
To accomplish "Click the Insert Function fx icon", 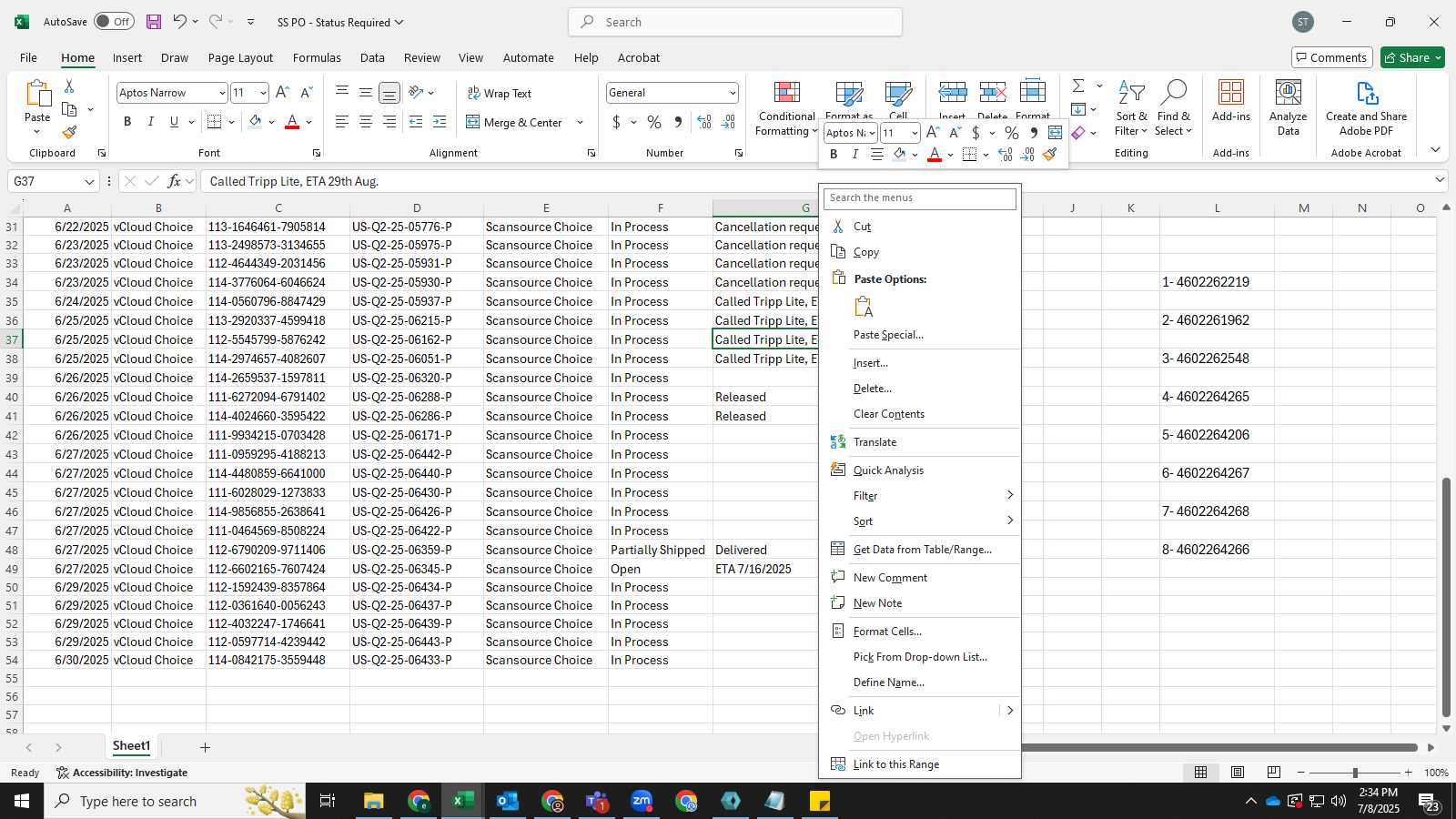I will click(175, 181).
